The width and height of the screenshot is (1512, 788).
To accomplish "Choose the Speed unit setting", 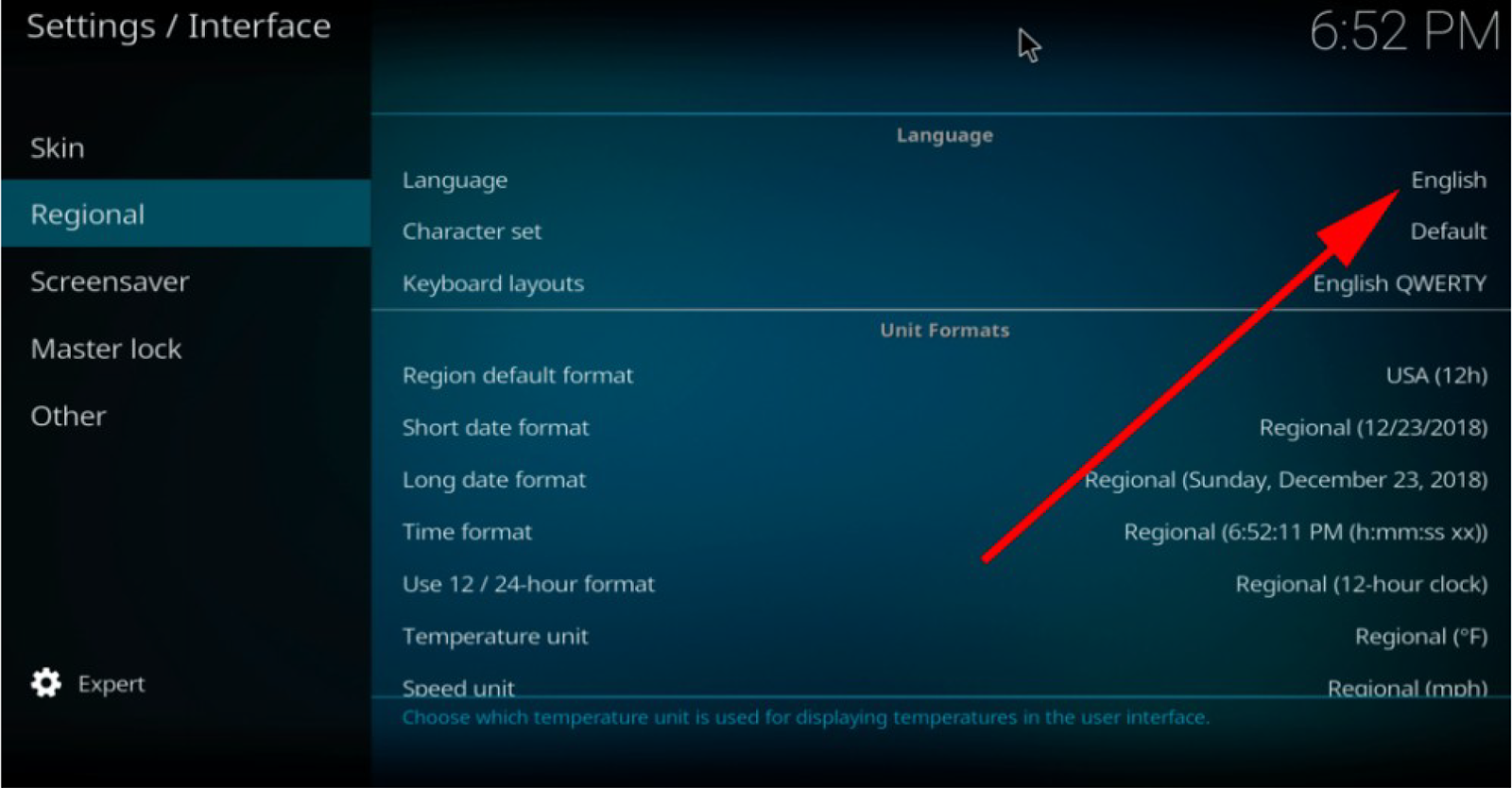I will 942,685.
